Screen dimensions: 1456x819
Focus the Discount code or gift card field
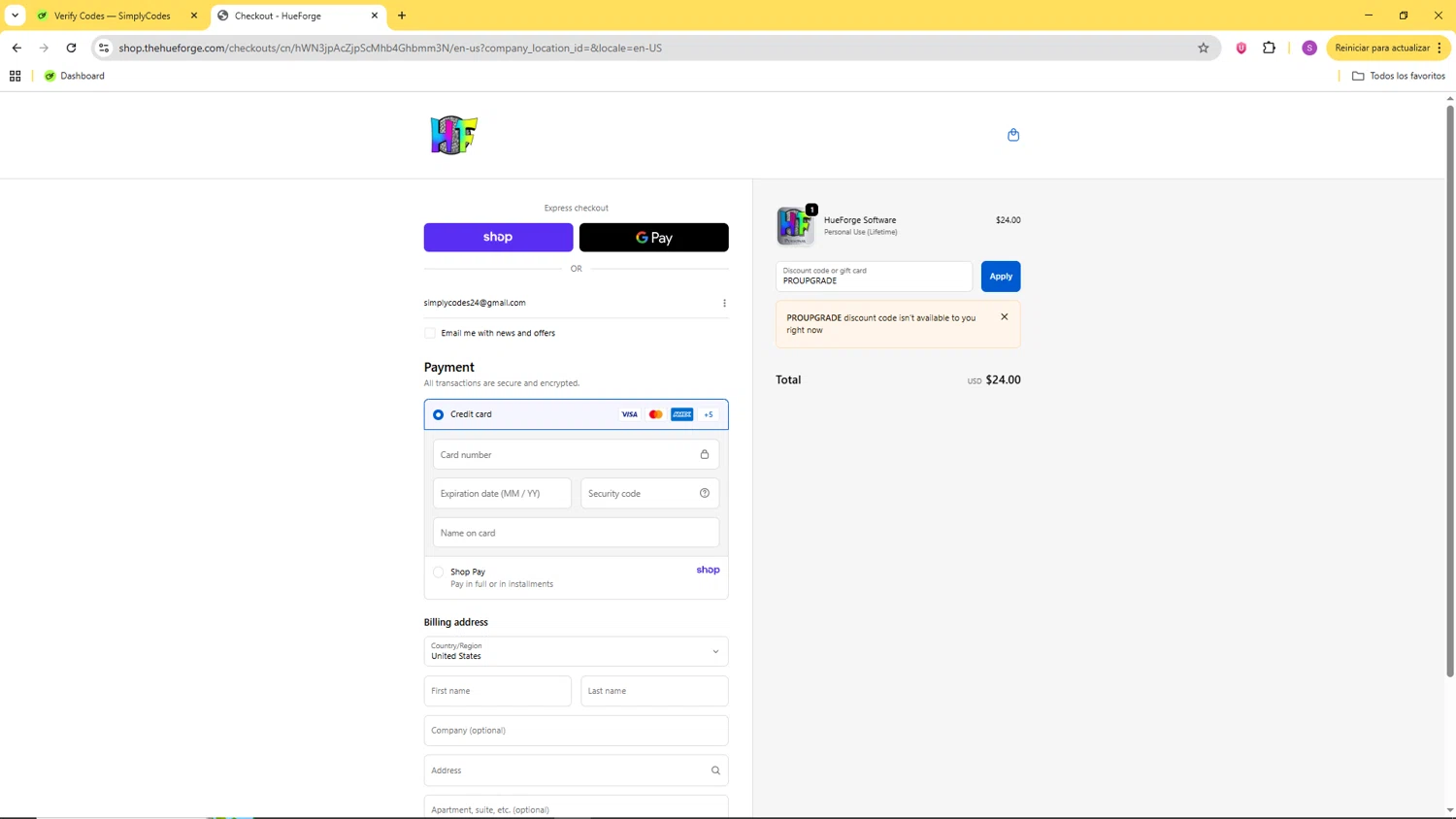pos(874,277)
